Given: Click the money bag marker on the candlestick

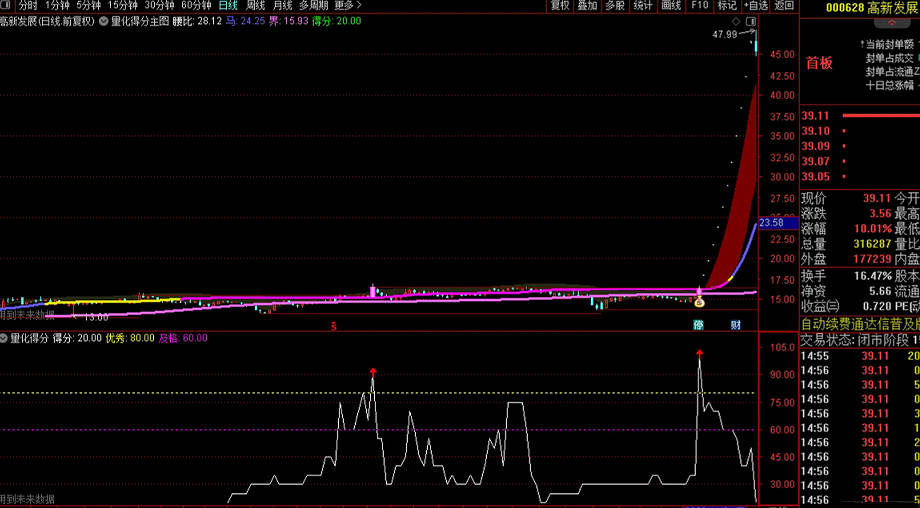Looking at the screenshot, I should pyautogui.click(x=699, y=301).
